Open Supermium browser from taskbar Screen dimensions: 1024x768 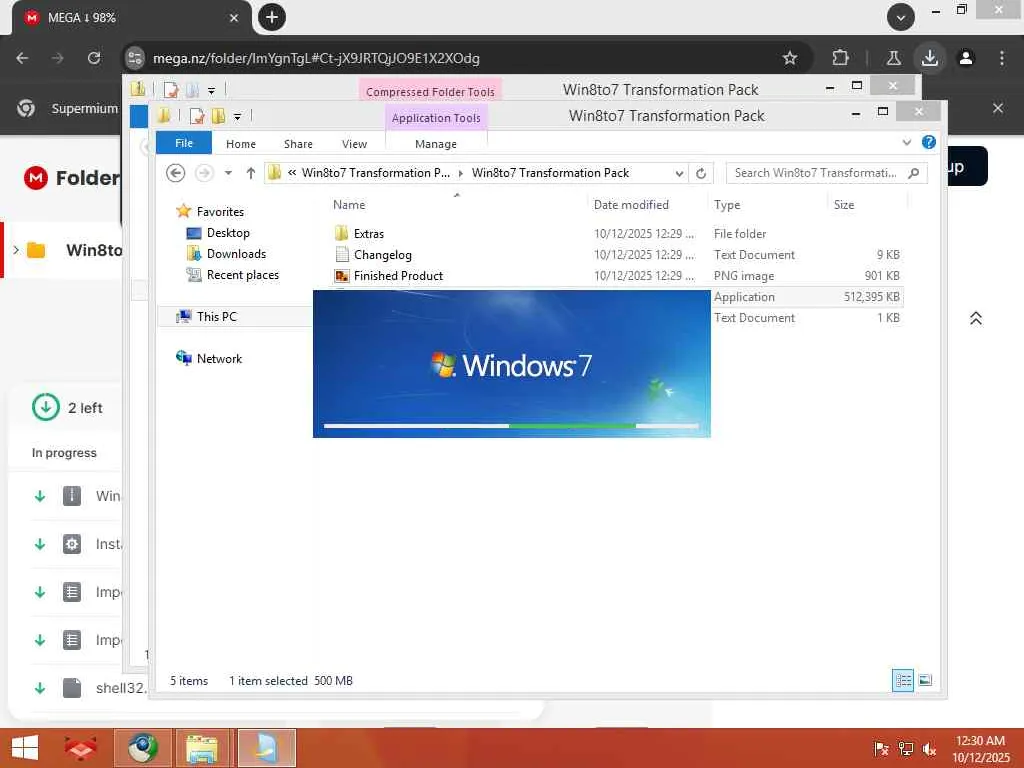[142, 748]
